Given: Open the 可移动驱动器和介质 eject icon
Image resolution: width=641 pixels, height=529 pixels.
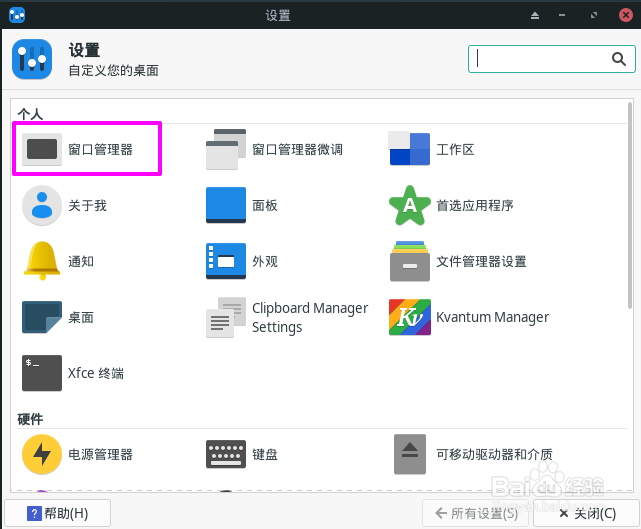Looking at the screenshot, I should pyautogui.click(x=410, y=454).
